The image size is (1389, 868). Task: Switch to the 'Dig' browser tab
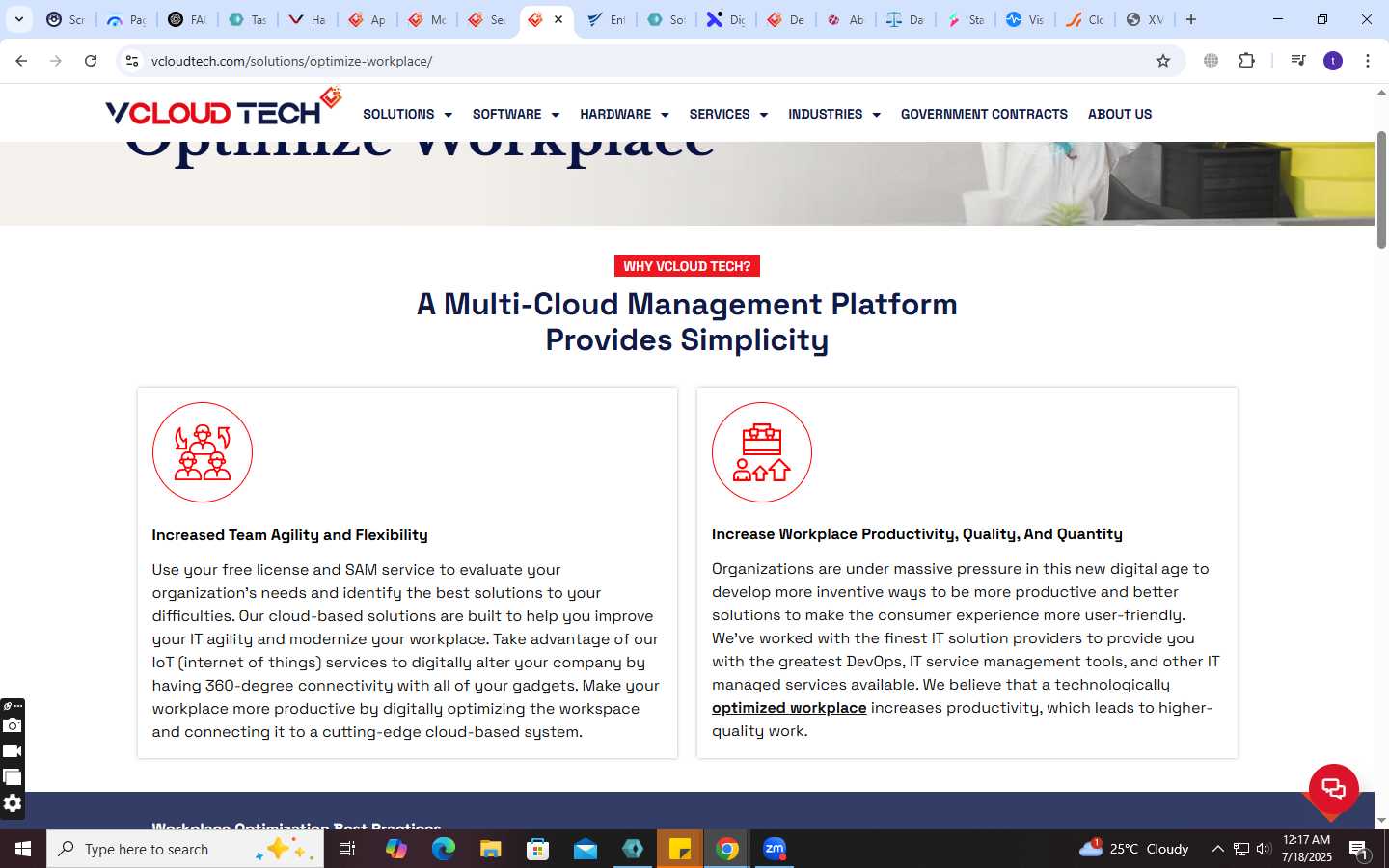pos(725,19)
